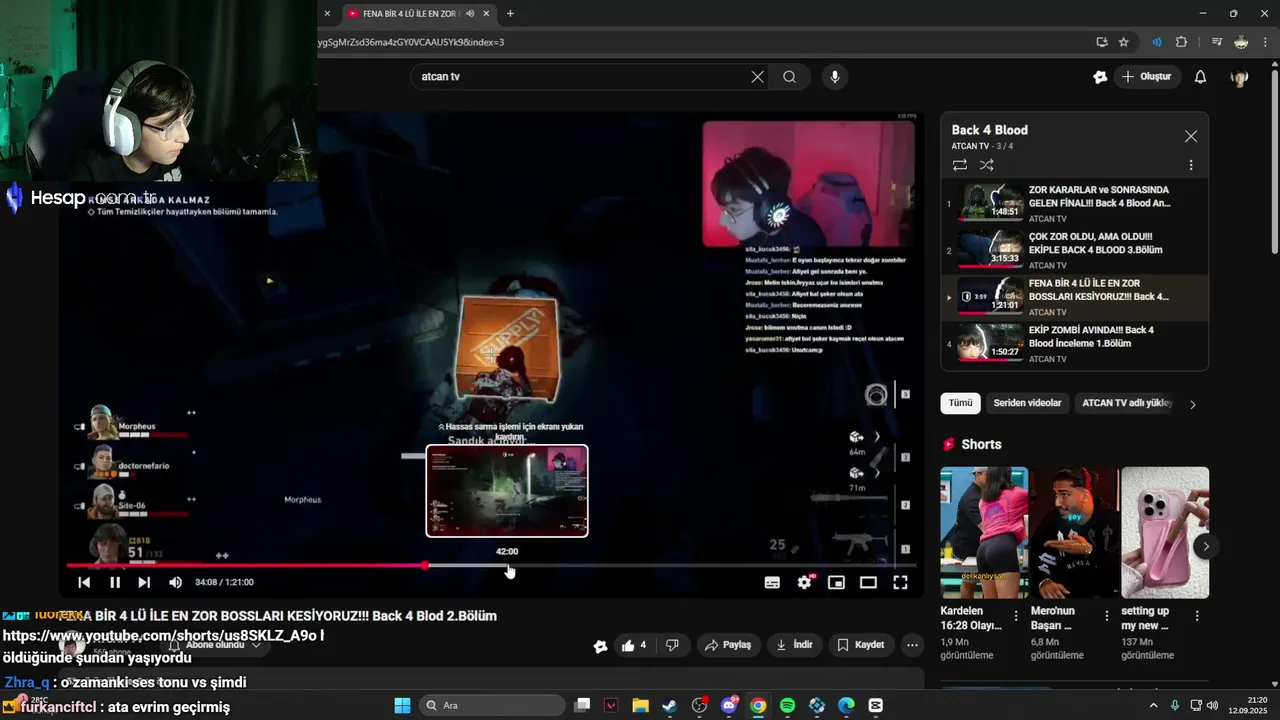
Task: Show more filter chips with right arrow
Action: click(x=1192, y=404)
